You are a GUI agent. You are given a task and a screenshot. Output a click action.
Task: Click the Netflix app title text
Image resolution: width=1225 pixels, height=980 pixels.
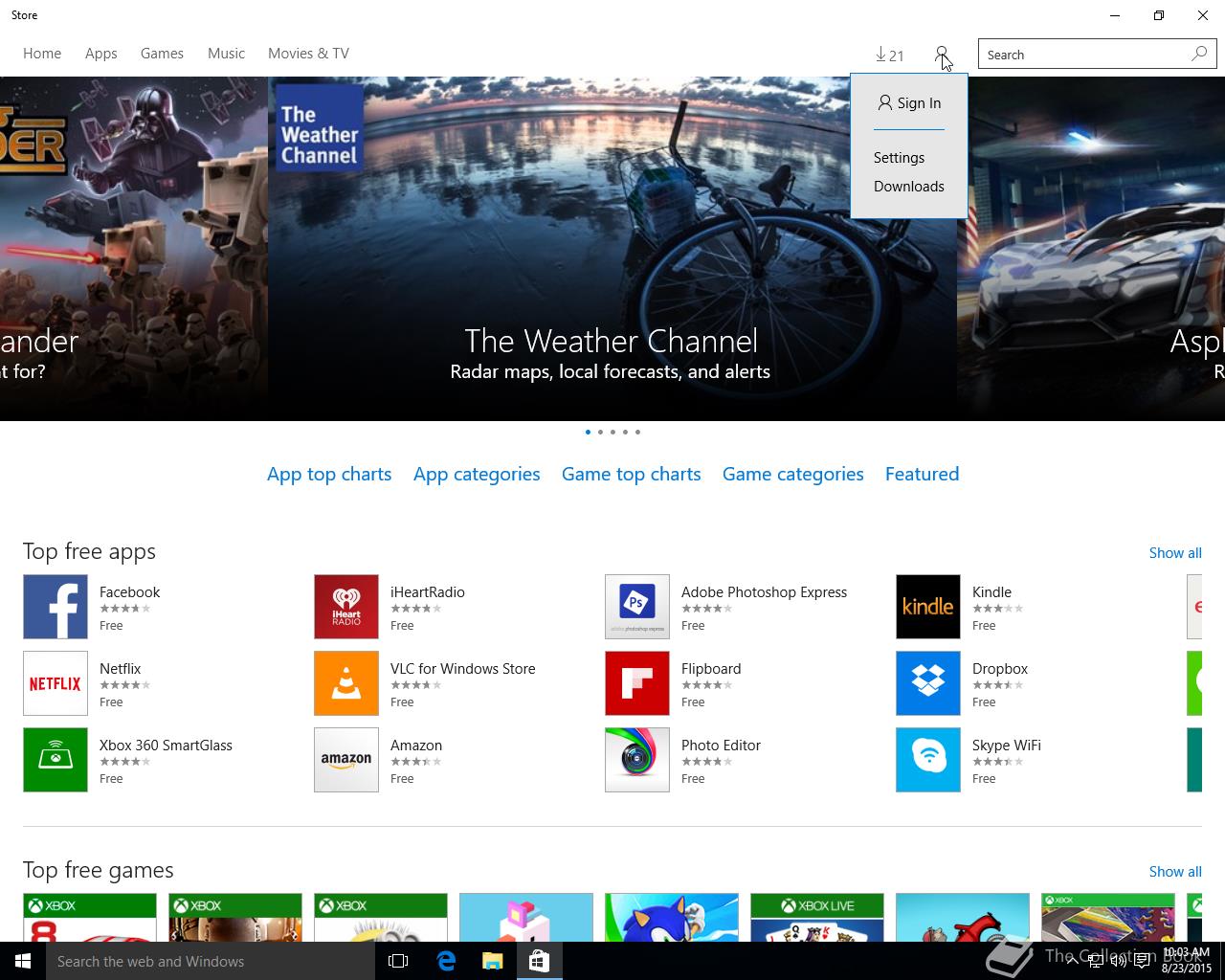coord(120,669)
